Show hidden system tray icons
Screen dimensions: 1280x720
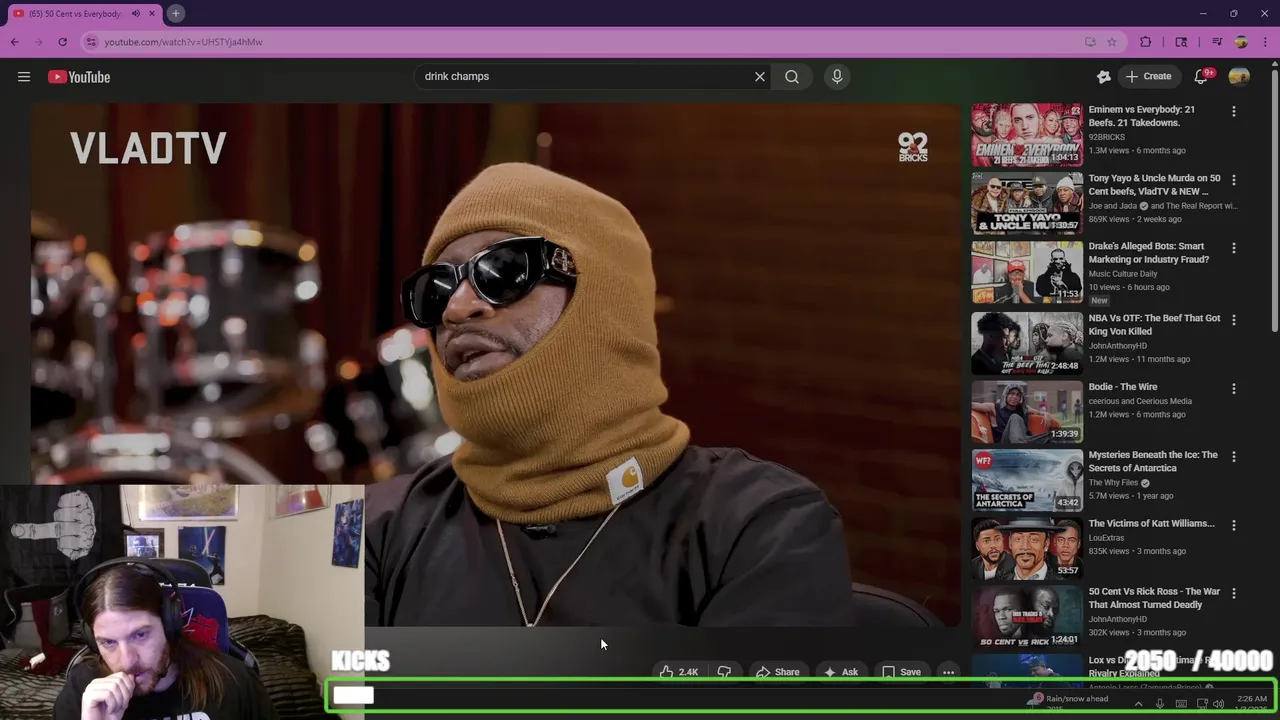[1138, 704]
